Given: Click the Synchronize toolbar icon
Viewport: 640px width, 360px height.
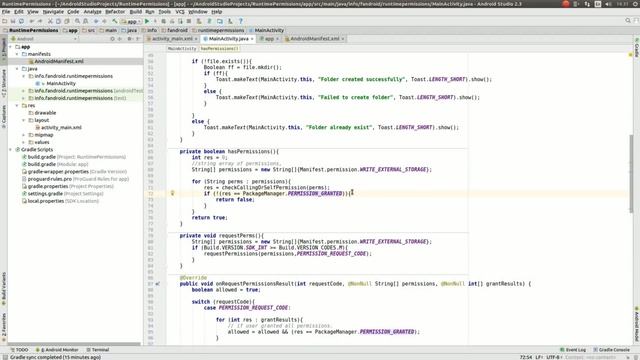Looking at the screenshot, I should pyautogui.click(x=21, y=21).
